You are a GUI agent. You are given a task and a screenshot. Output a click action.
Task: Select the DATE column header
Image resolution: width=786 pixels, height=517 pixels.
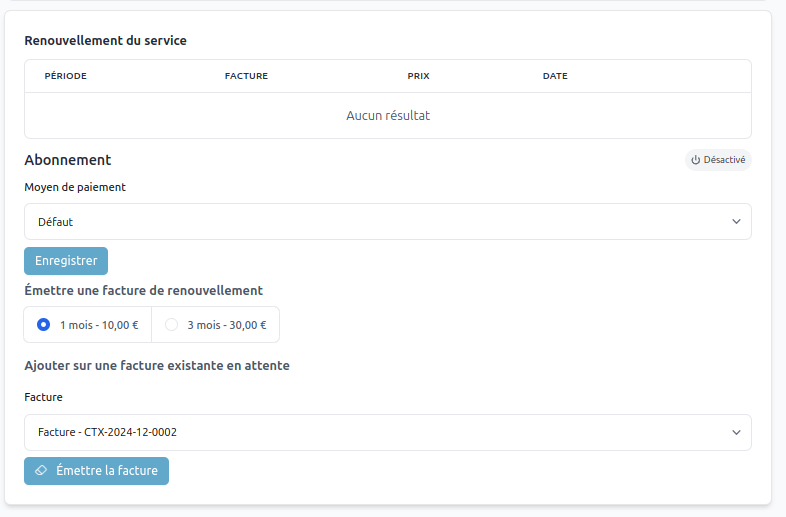click(x=555, y=76)
